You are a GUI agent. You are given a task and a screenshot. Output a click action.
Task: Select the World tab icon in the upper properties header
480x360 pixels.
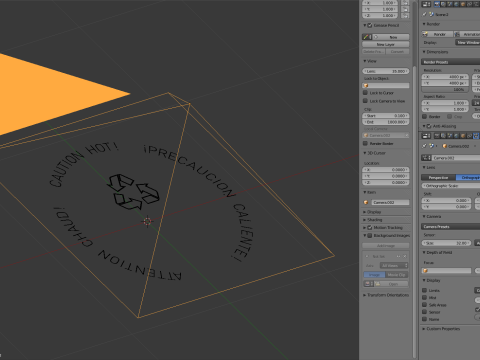tap(456, 4)
